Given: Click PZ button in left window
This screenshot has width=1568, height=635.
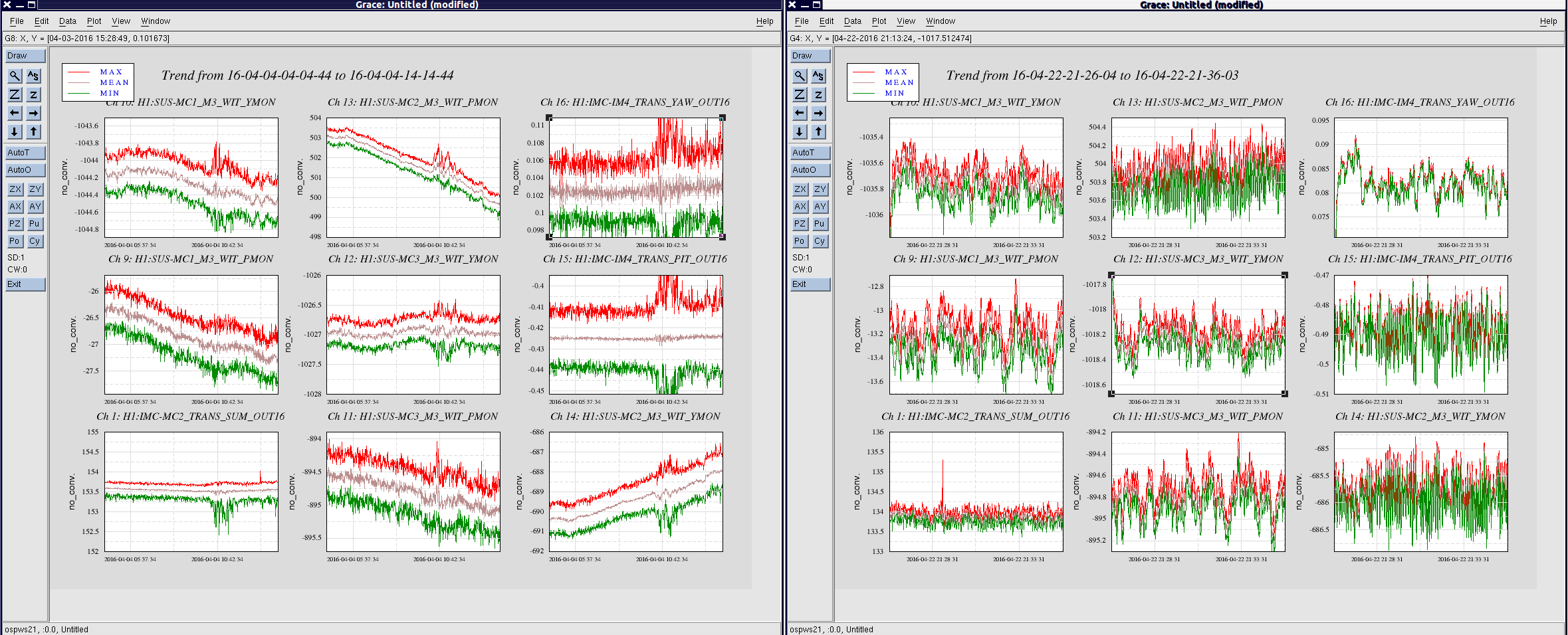Looking at the screenshot, I should click(15, 224).
